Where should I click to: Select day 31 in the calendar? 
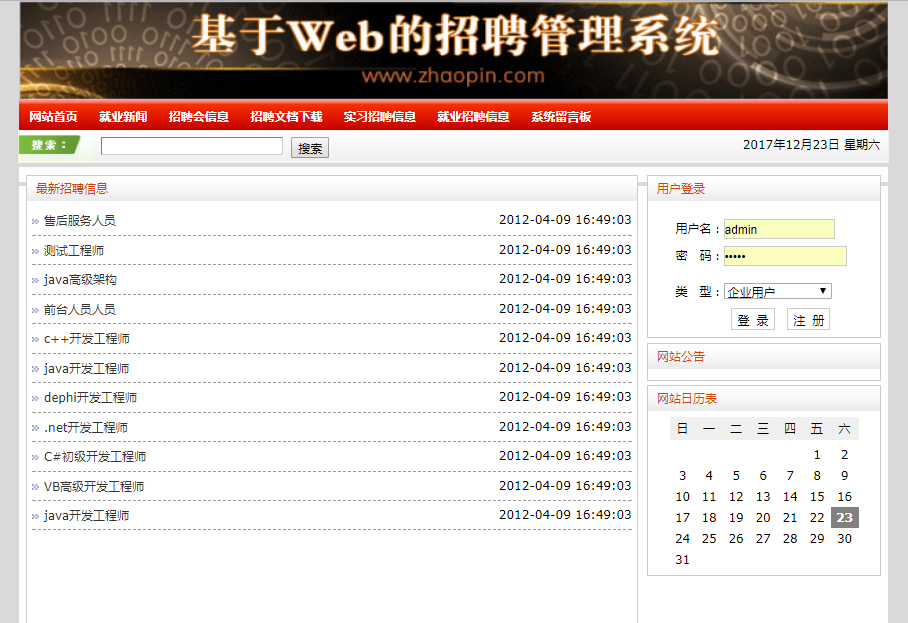click(682, 560)
